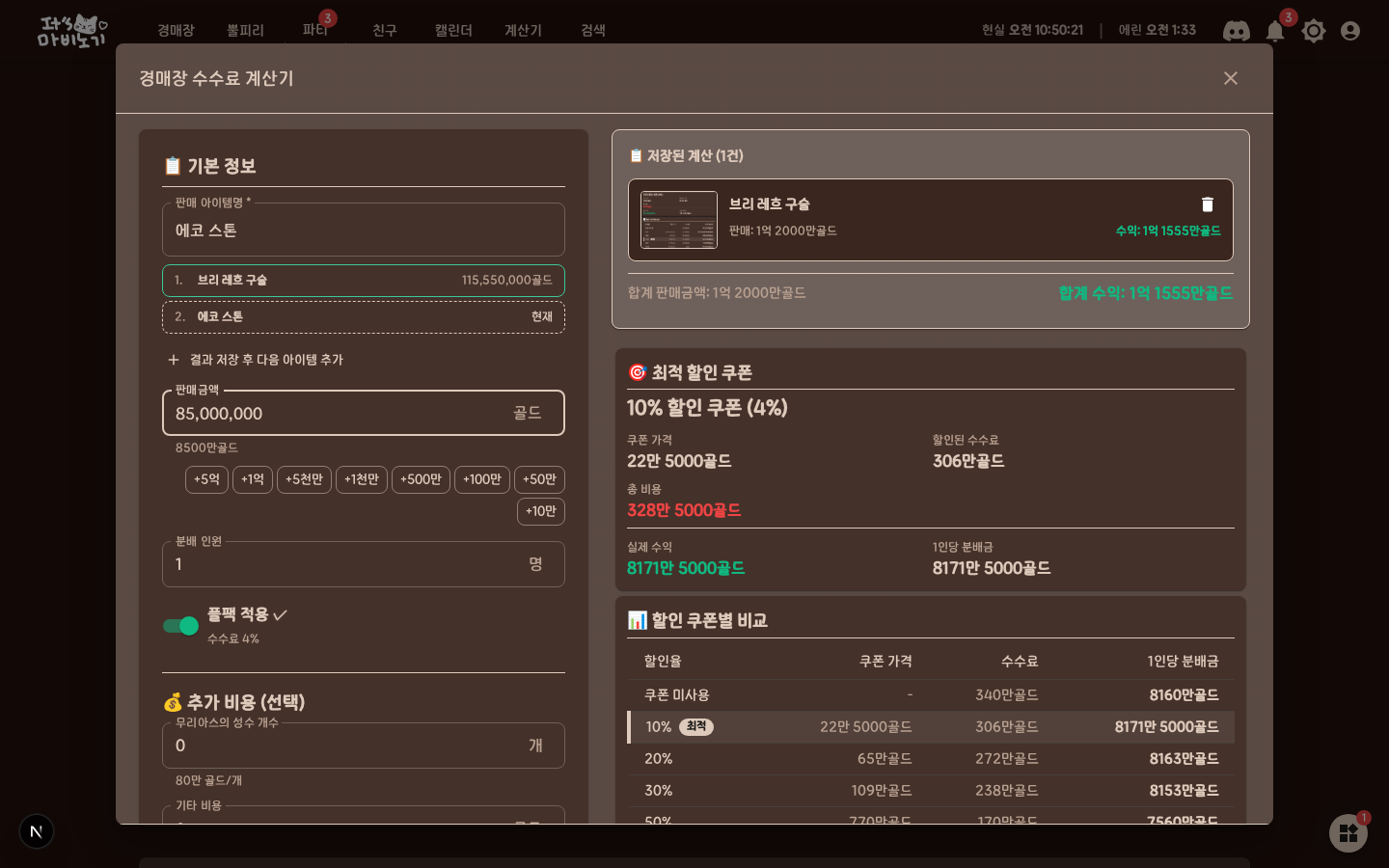1389x868 pixels.
Task: Focus the 분배 인원 input field
Action: tap(364, 564)
